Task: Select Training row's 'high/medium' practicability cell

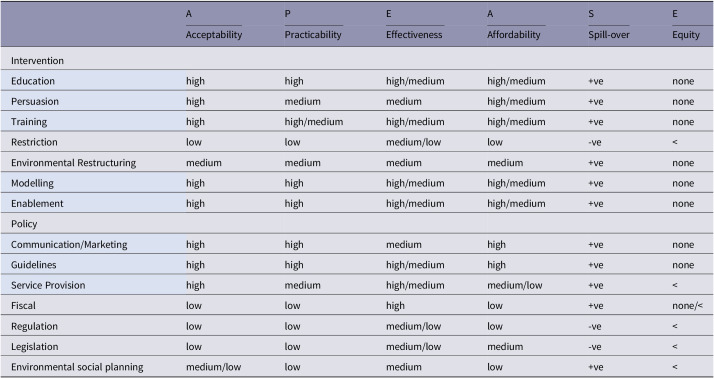Action: pos(314,122)
